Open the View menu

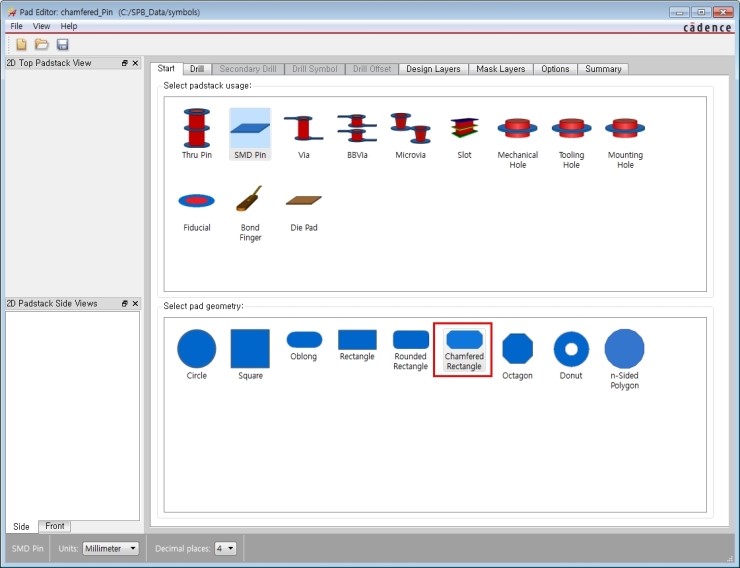pyautogui.click(x=42, y=26)
